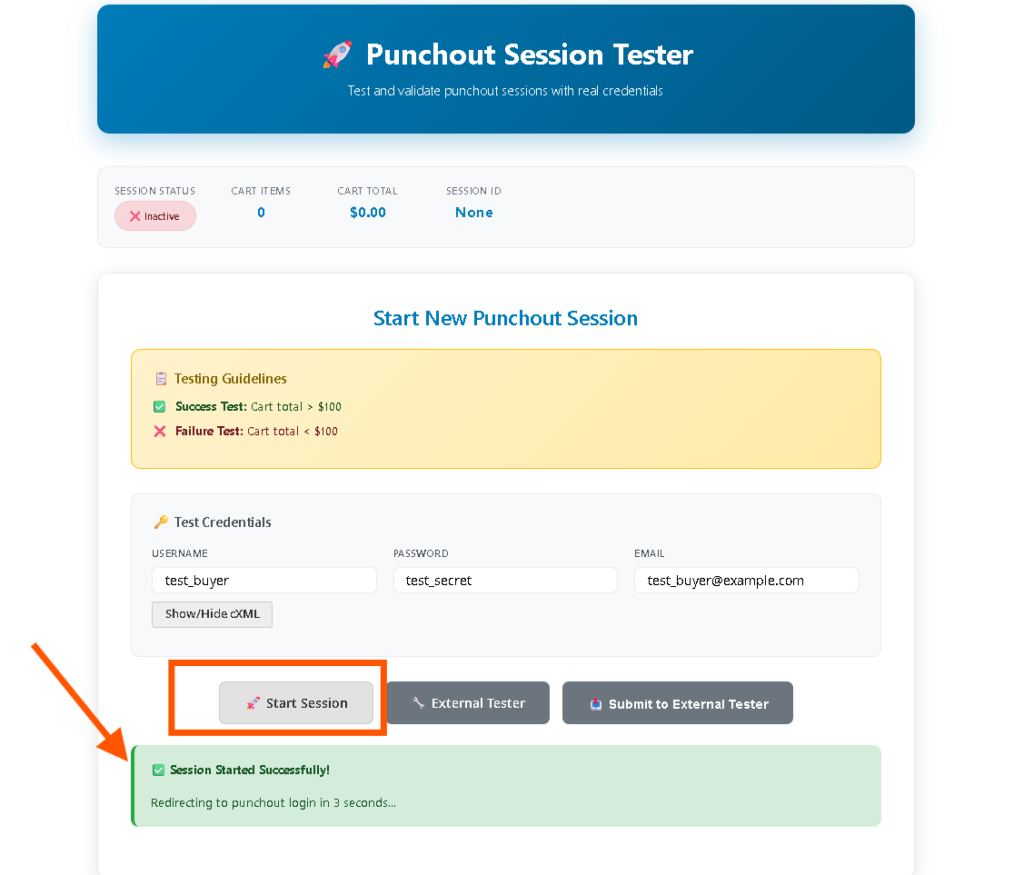Click the clipboard icon beside Testing Guidelines
This screenshot has height=875, width=1024.
click(160, 379)
